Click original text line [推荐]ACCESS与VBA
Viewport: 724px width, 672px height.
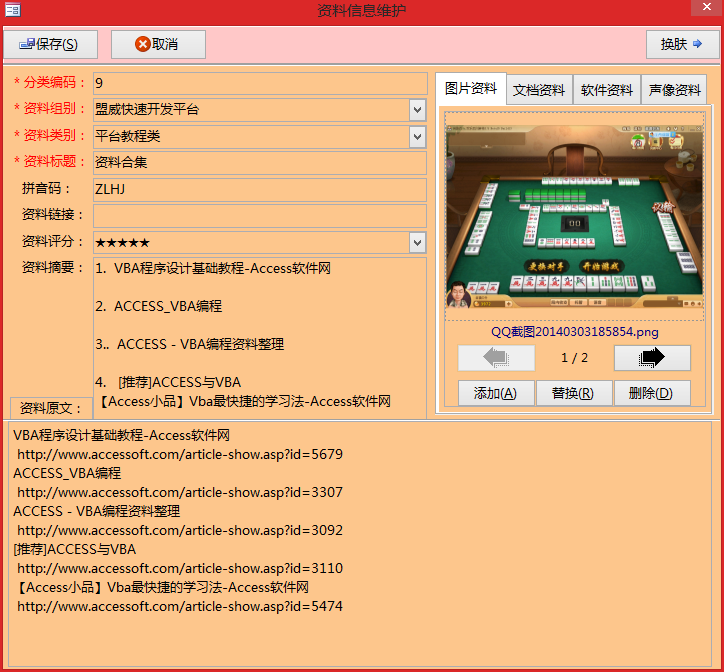(74, 549)
